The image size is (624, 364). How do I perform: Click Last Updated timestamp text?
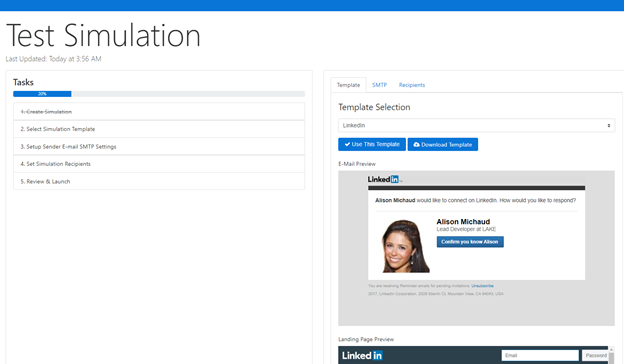point(53,59)
